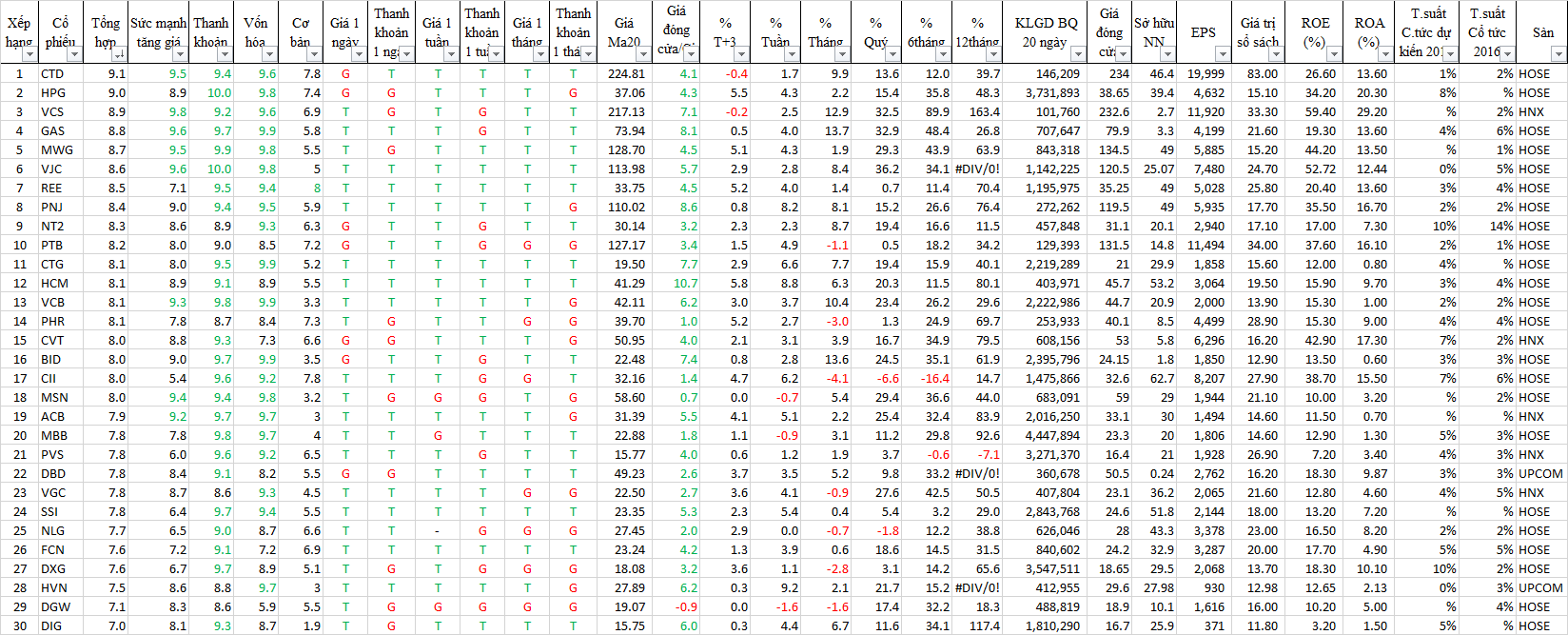The height and width of the screenshot is (635, 1568).
Task: Open the Sở hữu NN filter dropdown
Action: coord(1168,54)
